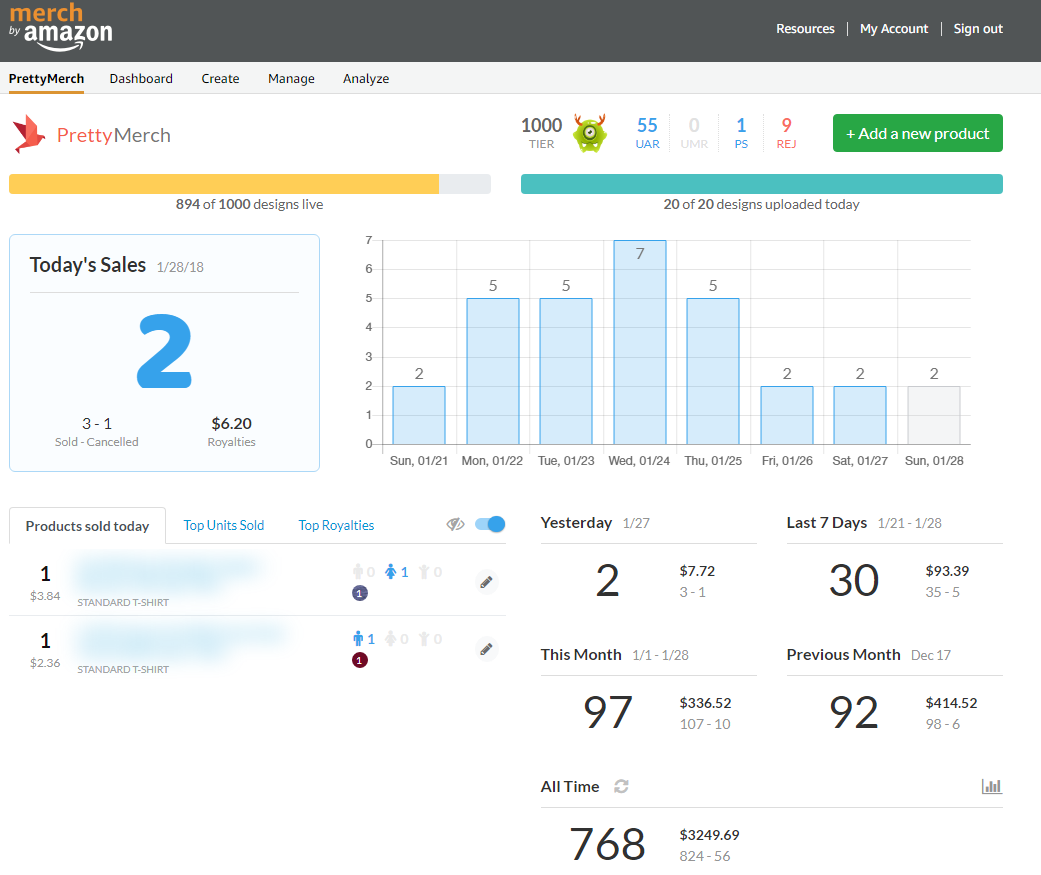Viewport: 1041px width, 875px height.
Task: Click the 9 REJ counter
Action: pyautogui.click(x=786, y=133)
